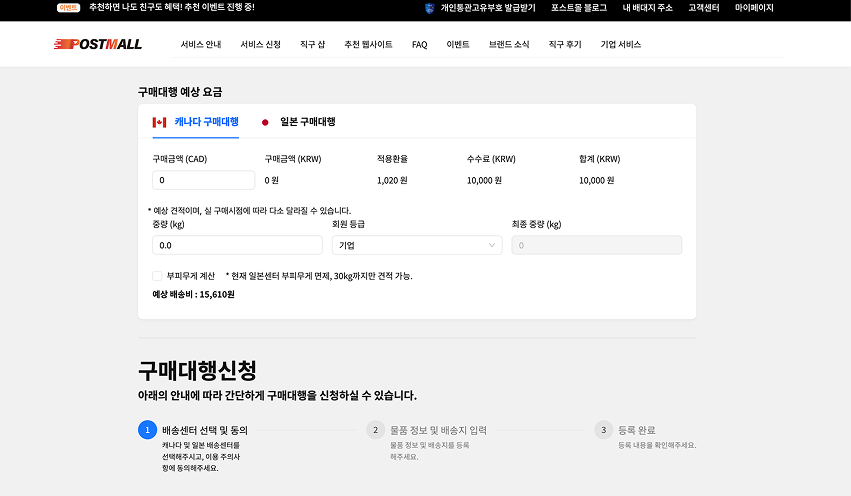Click the orange 이벤트 badge in top bar
The height and width of the screenshot is (496, 851).
[69, 7]
